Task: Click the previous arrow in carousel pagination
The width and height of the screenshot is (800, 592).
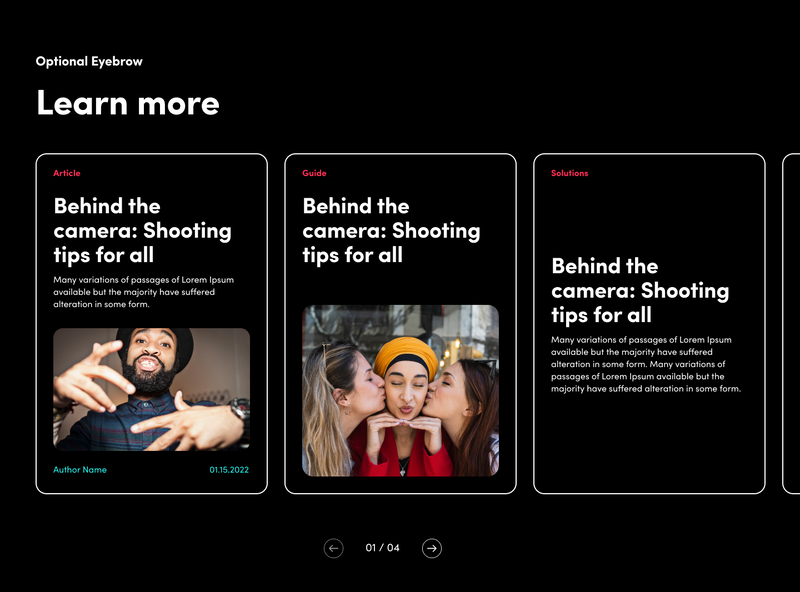Action: [x=334, y=548]
